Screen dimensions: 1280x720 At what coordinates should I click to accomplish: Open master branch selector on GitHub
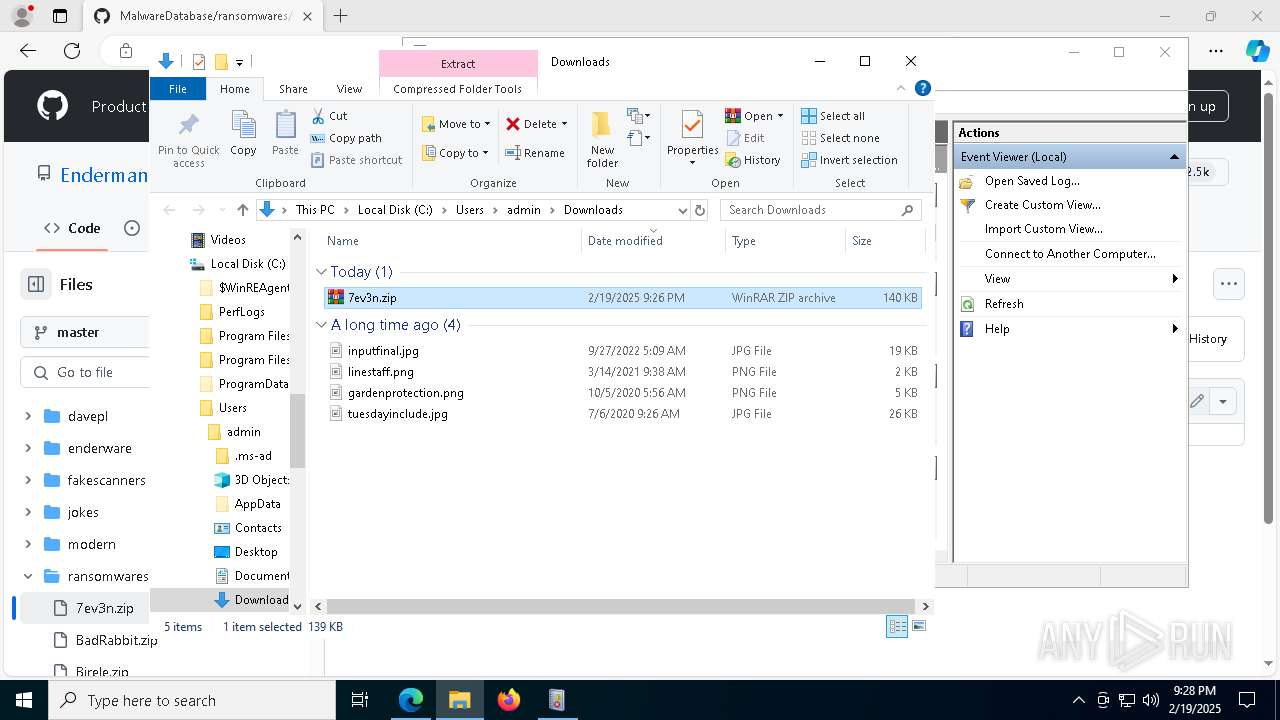[x=84, y=332]
